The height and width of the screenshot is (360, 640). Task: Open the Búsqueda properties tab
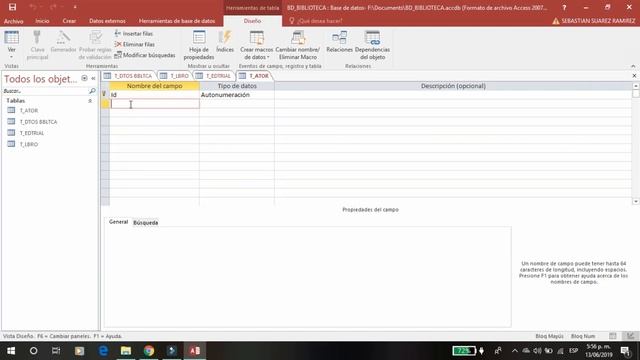pyautogui.click(x=146, y=222)
